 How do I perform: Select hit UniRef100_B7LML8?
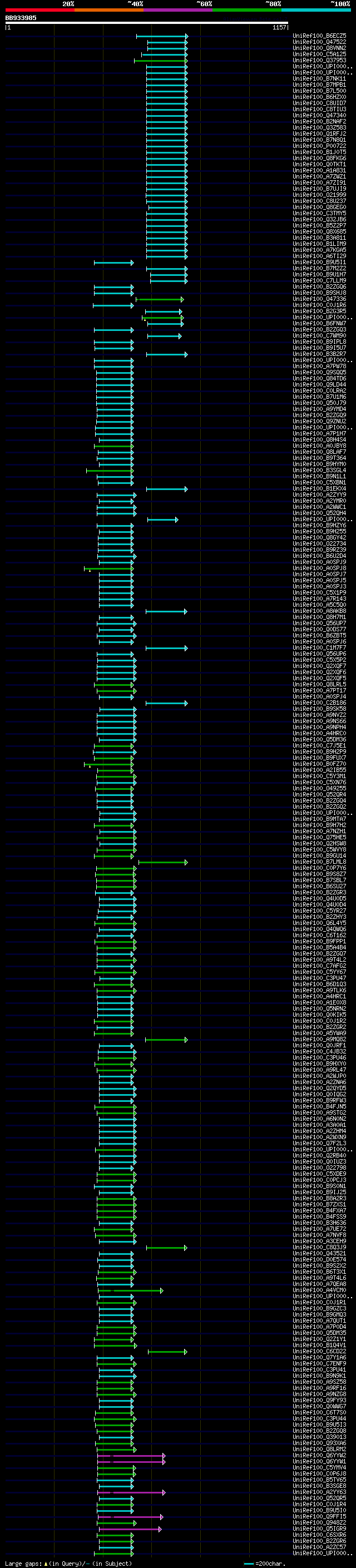tap(319, 863)
